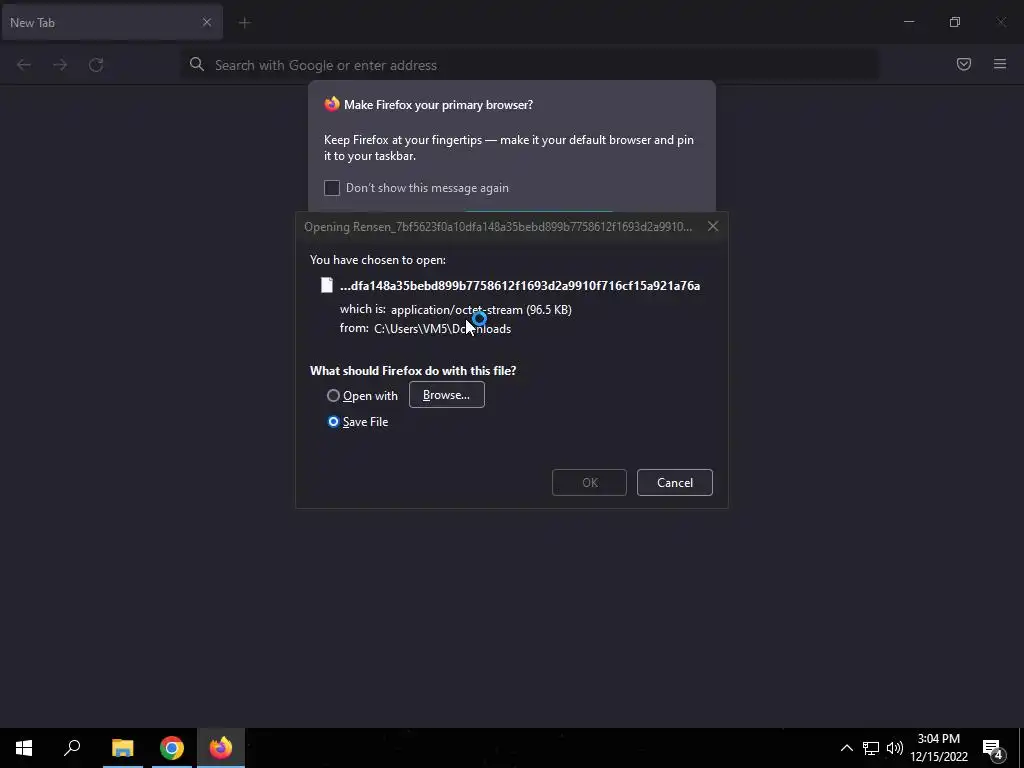The height and width of the screenshot is (768, 1024).
Task: Restore down the Firefox window
Action: (955, 22)
